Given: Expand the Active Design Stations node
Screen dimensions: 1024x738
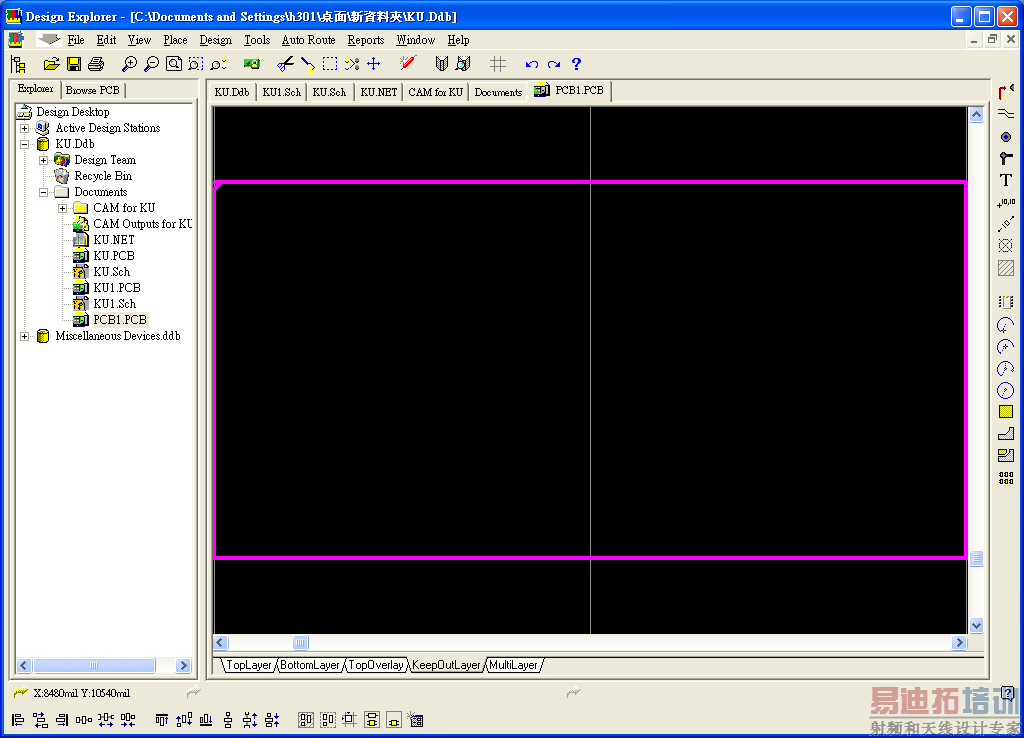Looking at the screenshot, I should coord(25,129).
